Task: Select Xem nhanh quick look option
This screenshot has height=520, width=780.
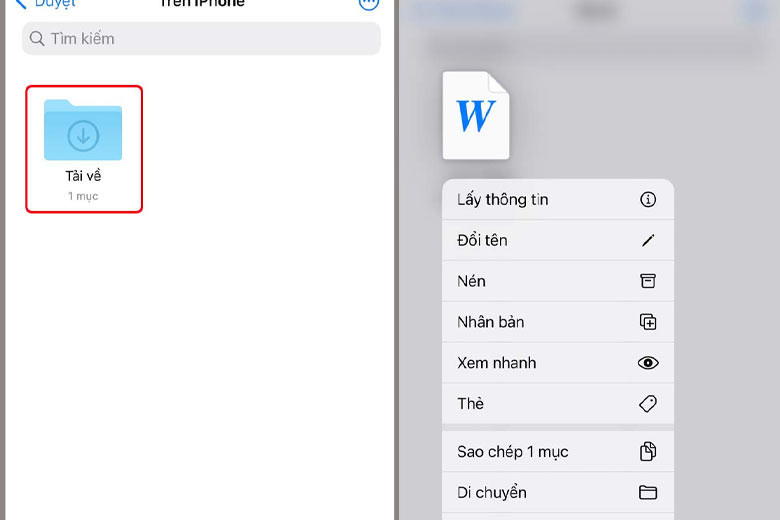Action: pyautogui.click(x=558, y=363)
